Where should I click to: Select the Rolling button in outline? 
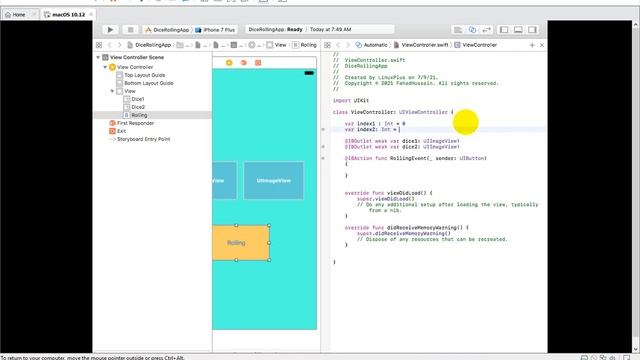(139, 115)
